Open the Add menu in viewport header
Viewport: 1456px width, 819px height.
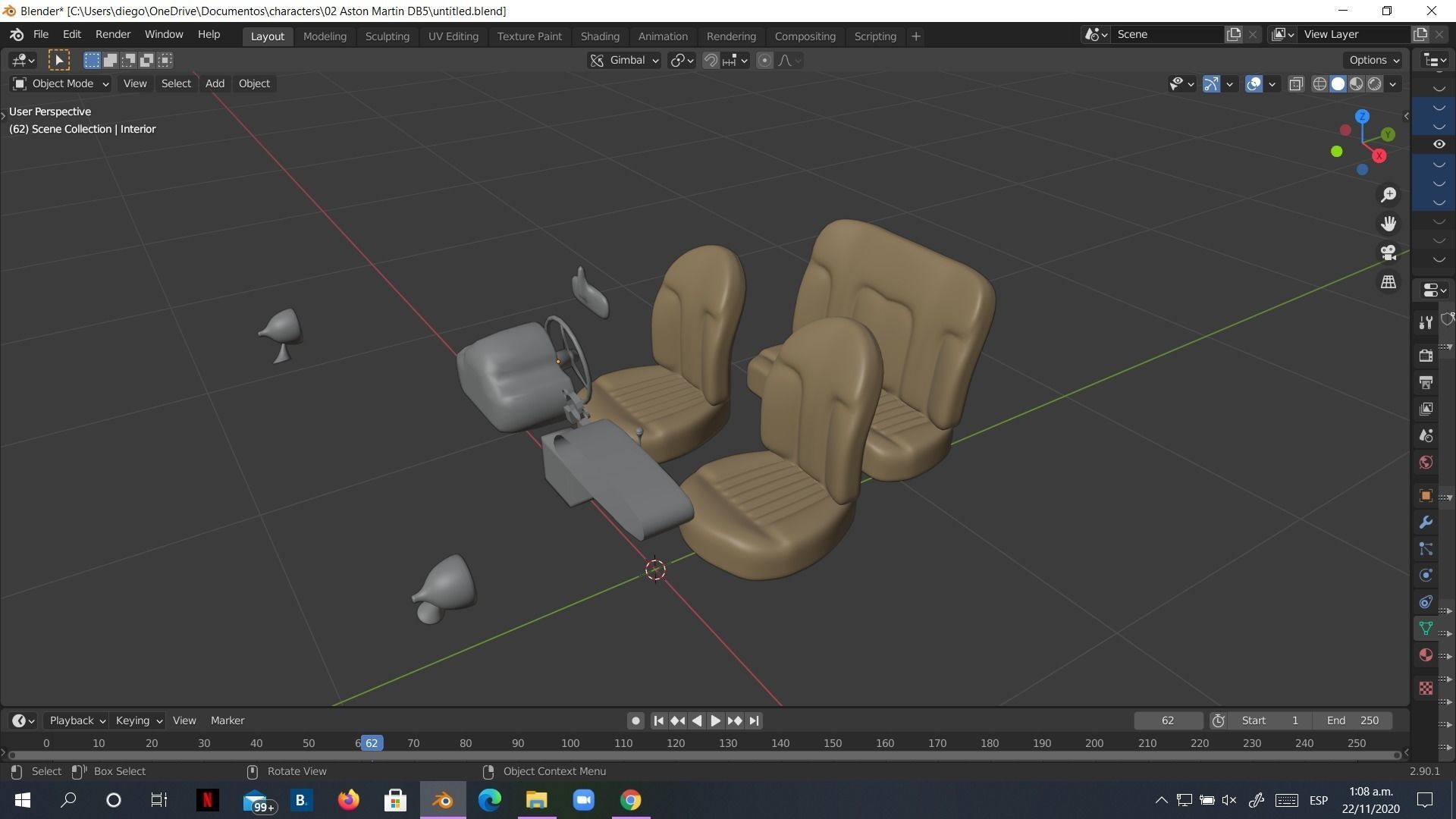click(x=215, y=83)
